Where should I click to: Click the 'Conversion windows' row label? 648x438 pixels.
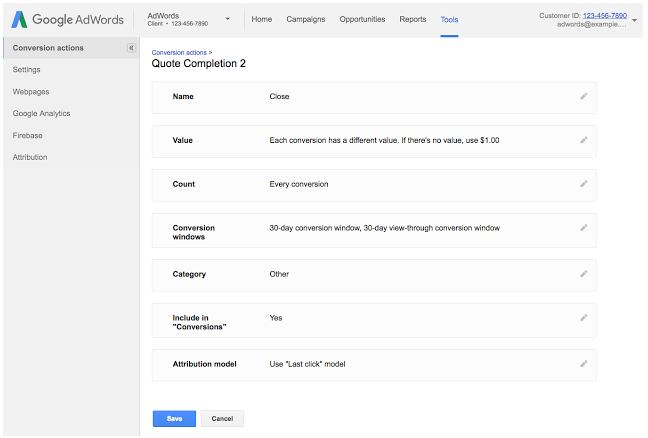tap(194, 232)
